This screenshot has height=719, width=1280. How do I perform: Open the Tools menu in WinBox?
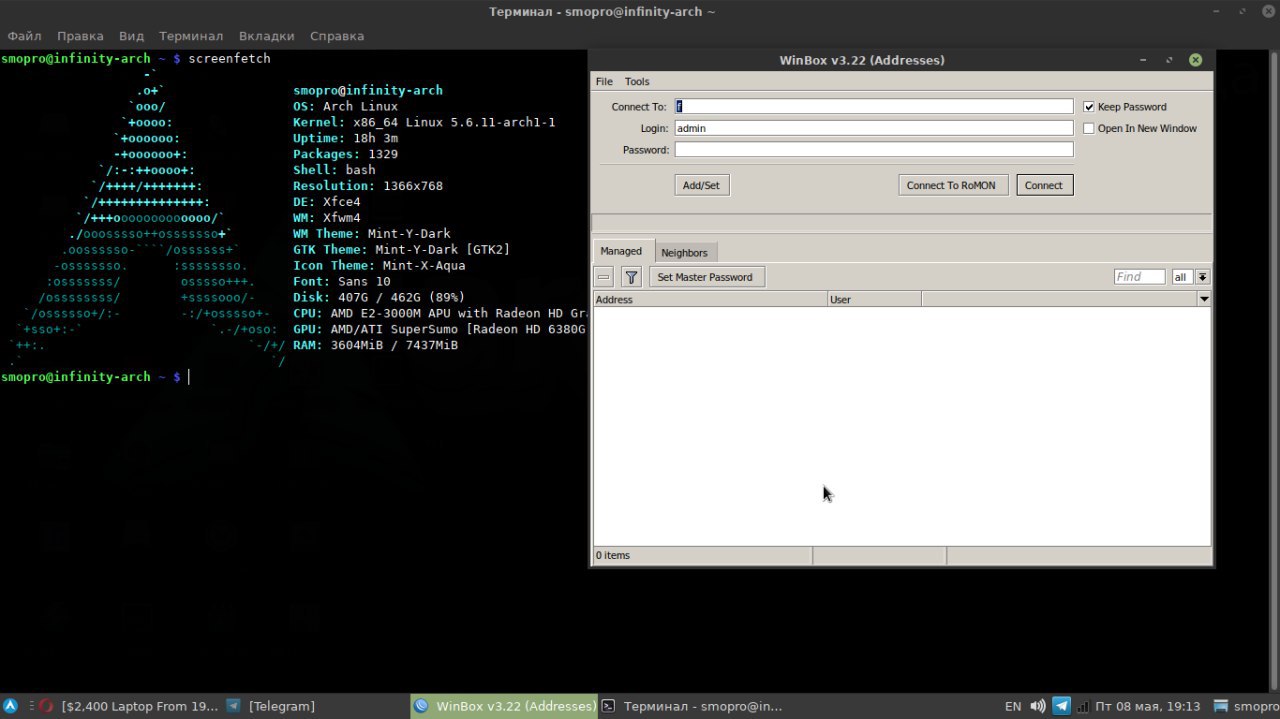637,82
